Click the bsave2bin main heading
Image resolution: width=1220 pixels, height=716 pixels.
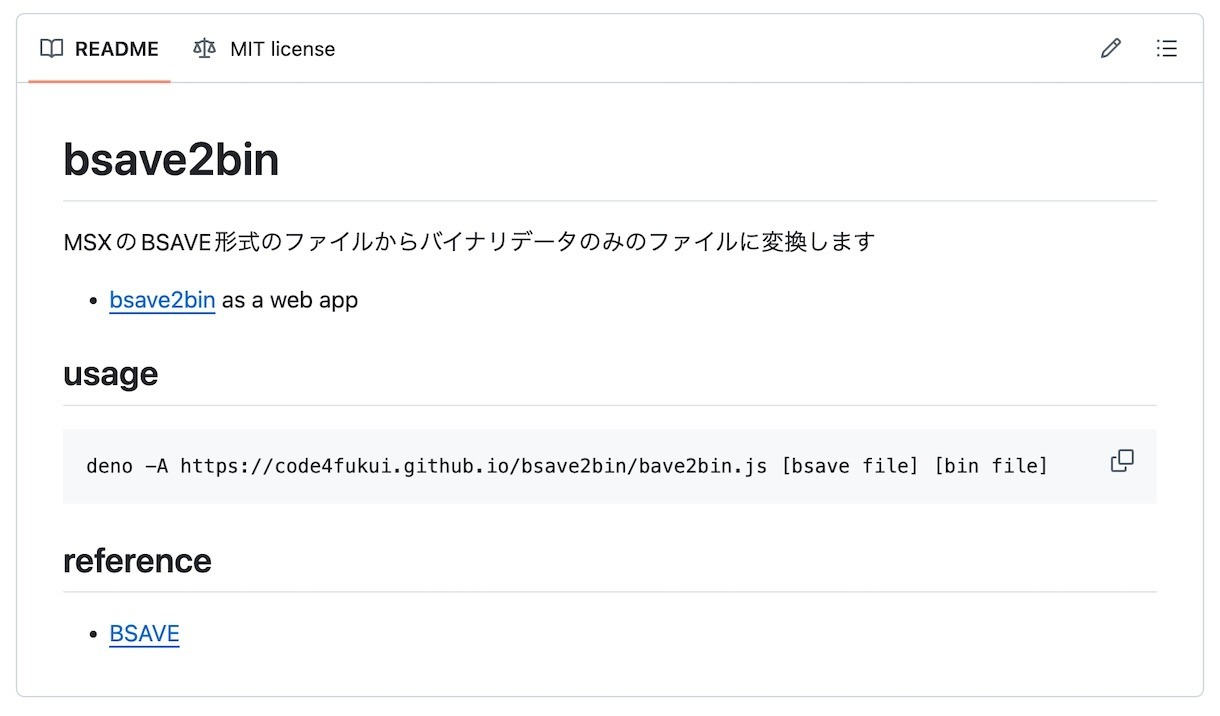(171, 160)
